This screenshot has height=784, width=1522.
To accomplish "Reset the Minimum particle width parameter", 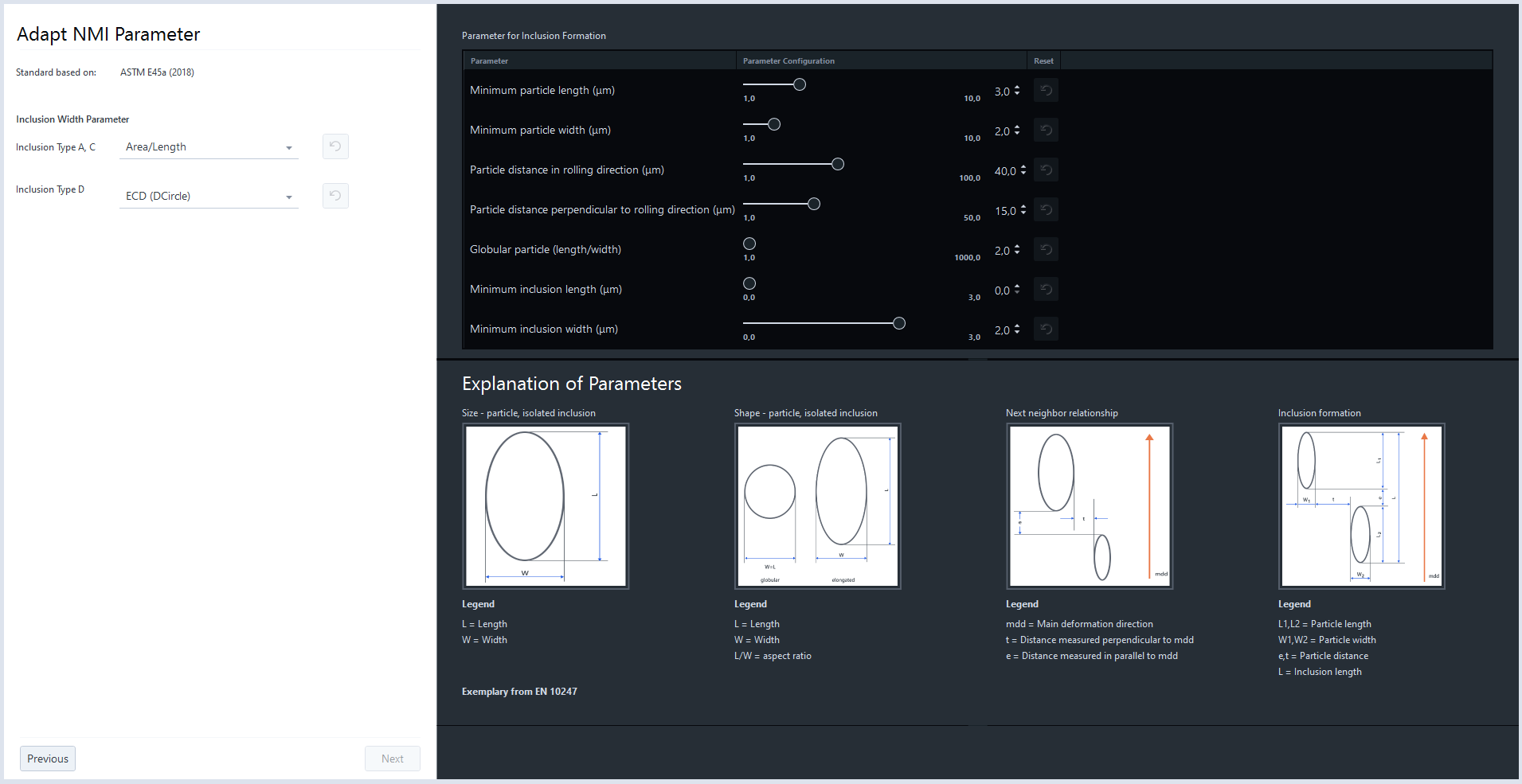I will coord(1046,130).
